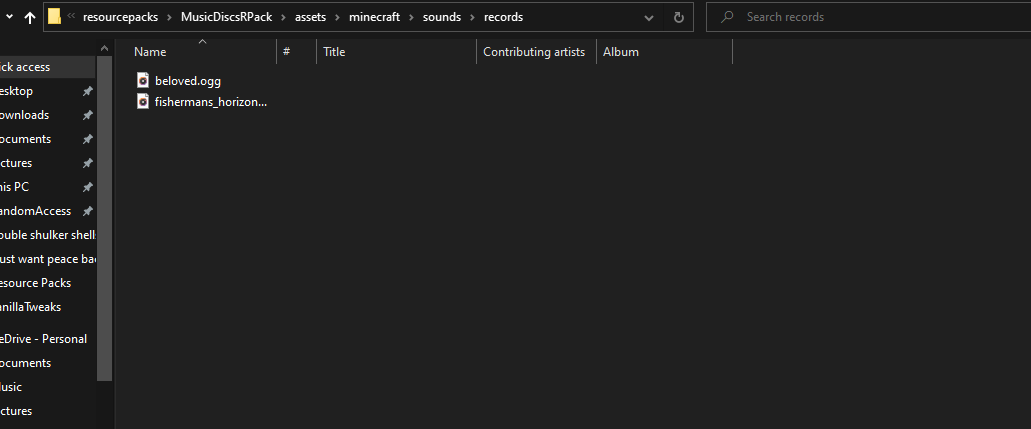Screen dimensions: 1031x429
Task: Click the Up navigation arrow
Action: pyautogui.click(x=29, y=17)
